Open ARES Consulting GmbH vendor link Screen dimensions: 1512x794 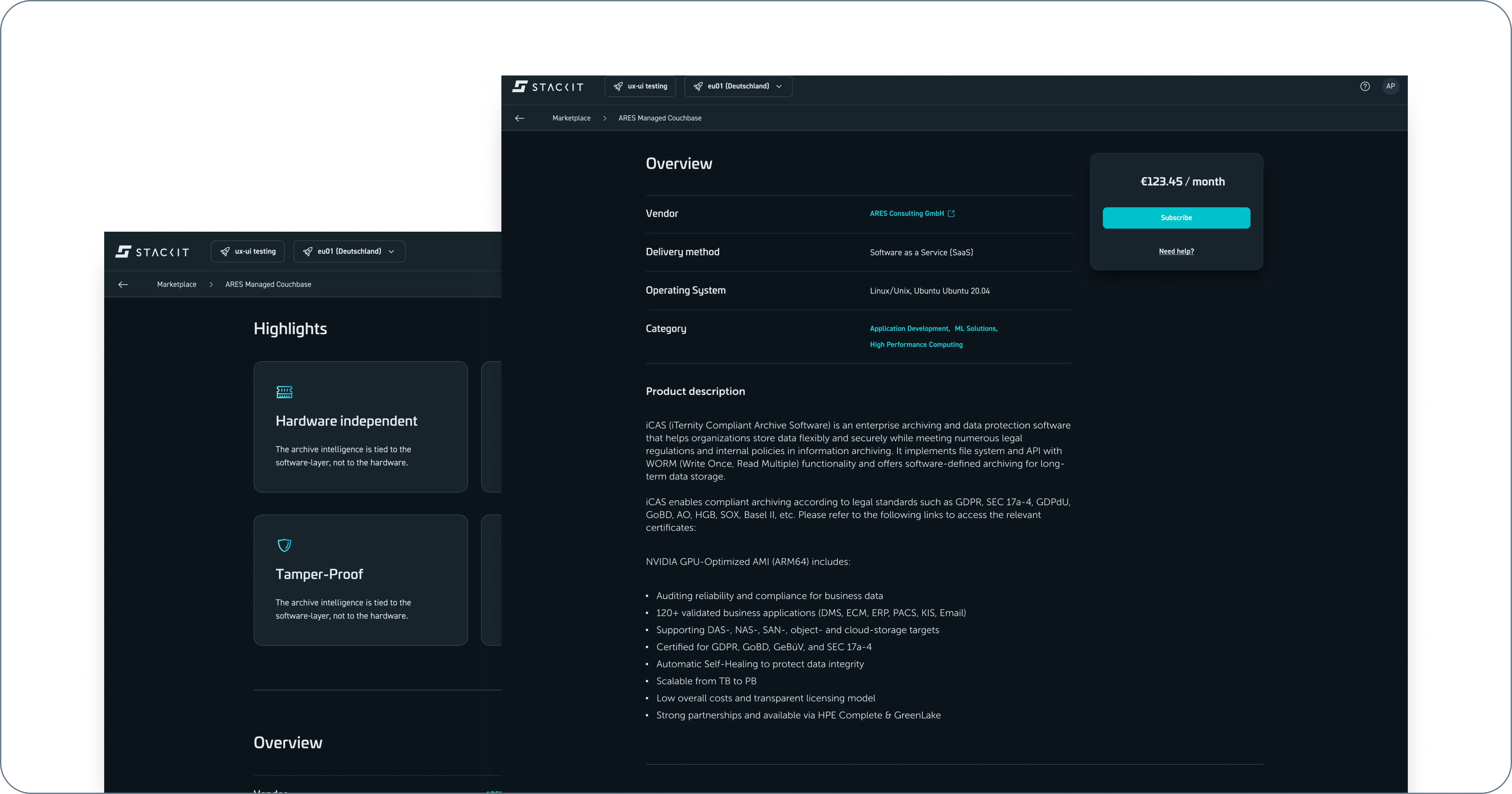click(906, 213)
